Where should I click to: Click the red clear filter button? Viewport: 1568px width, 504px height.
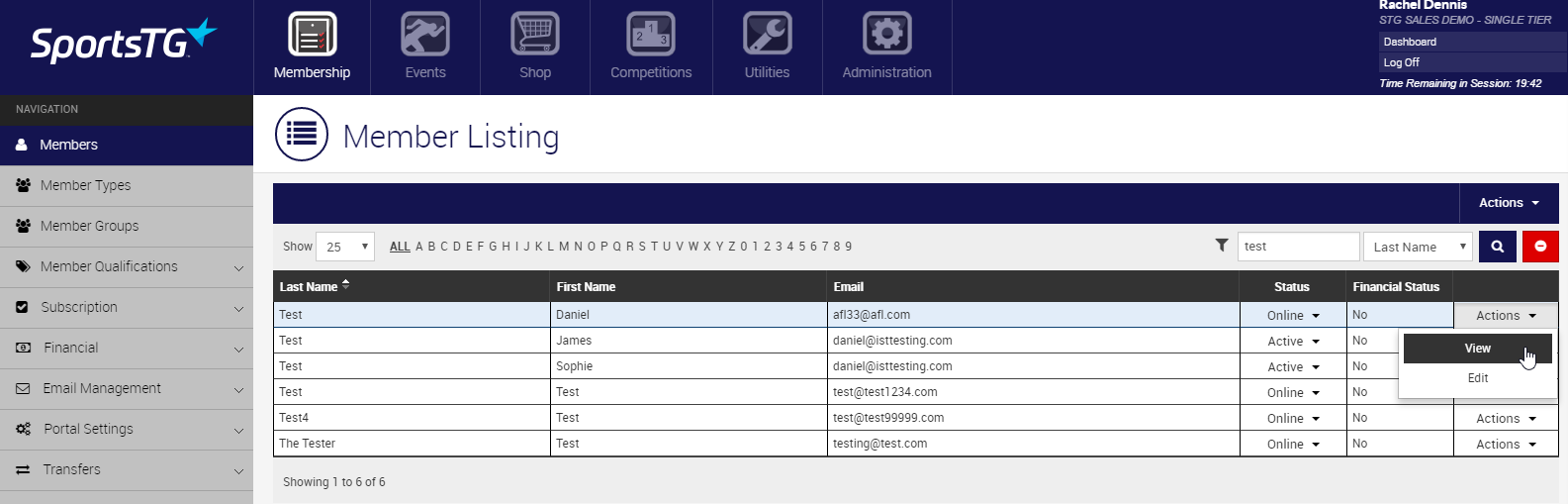click(x=1540, y=247)
